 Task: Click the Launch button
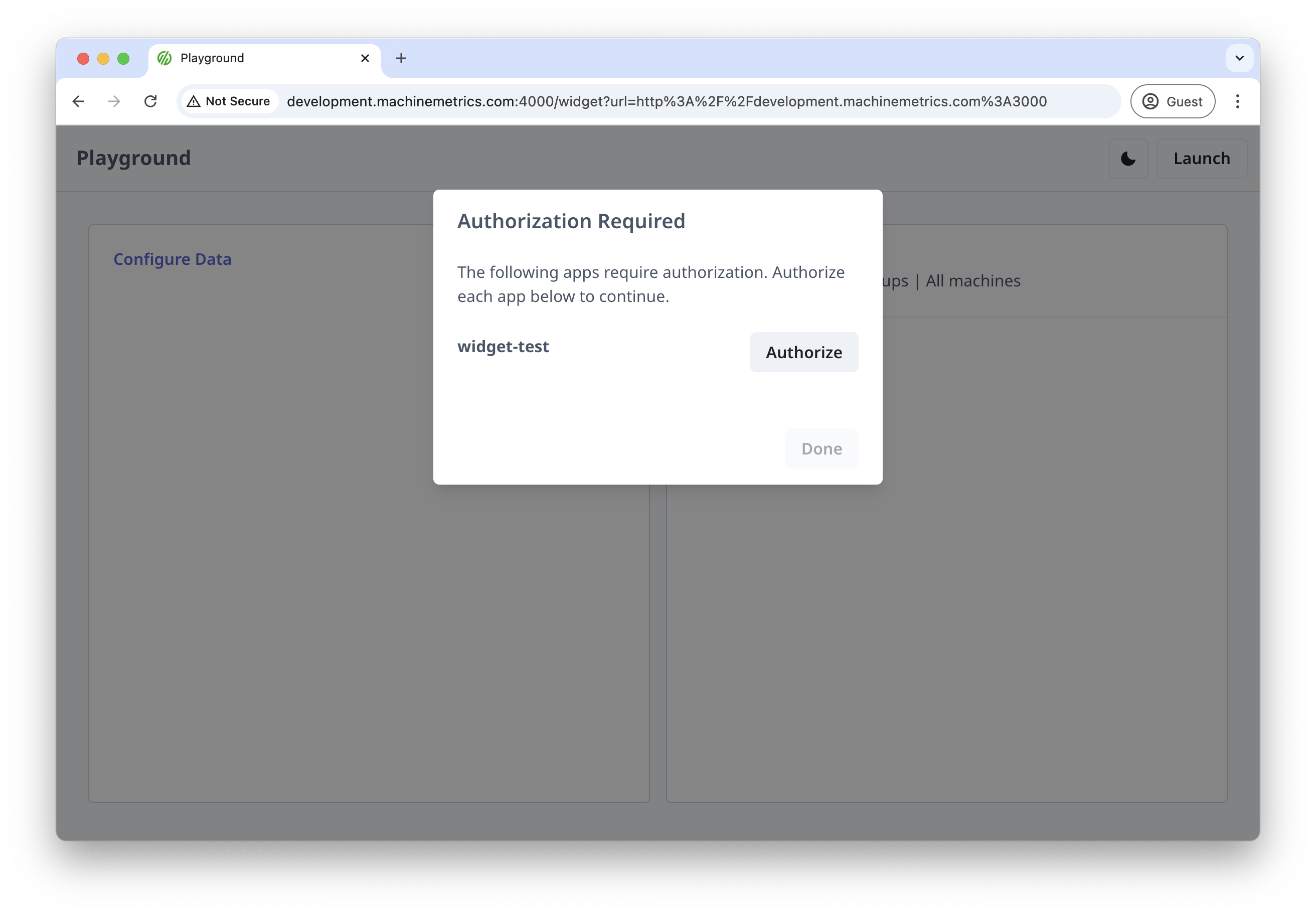[1201, 158]
